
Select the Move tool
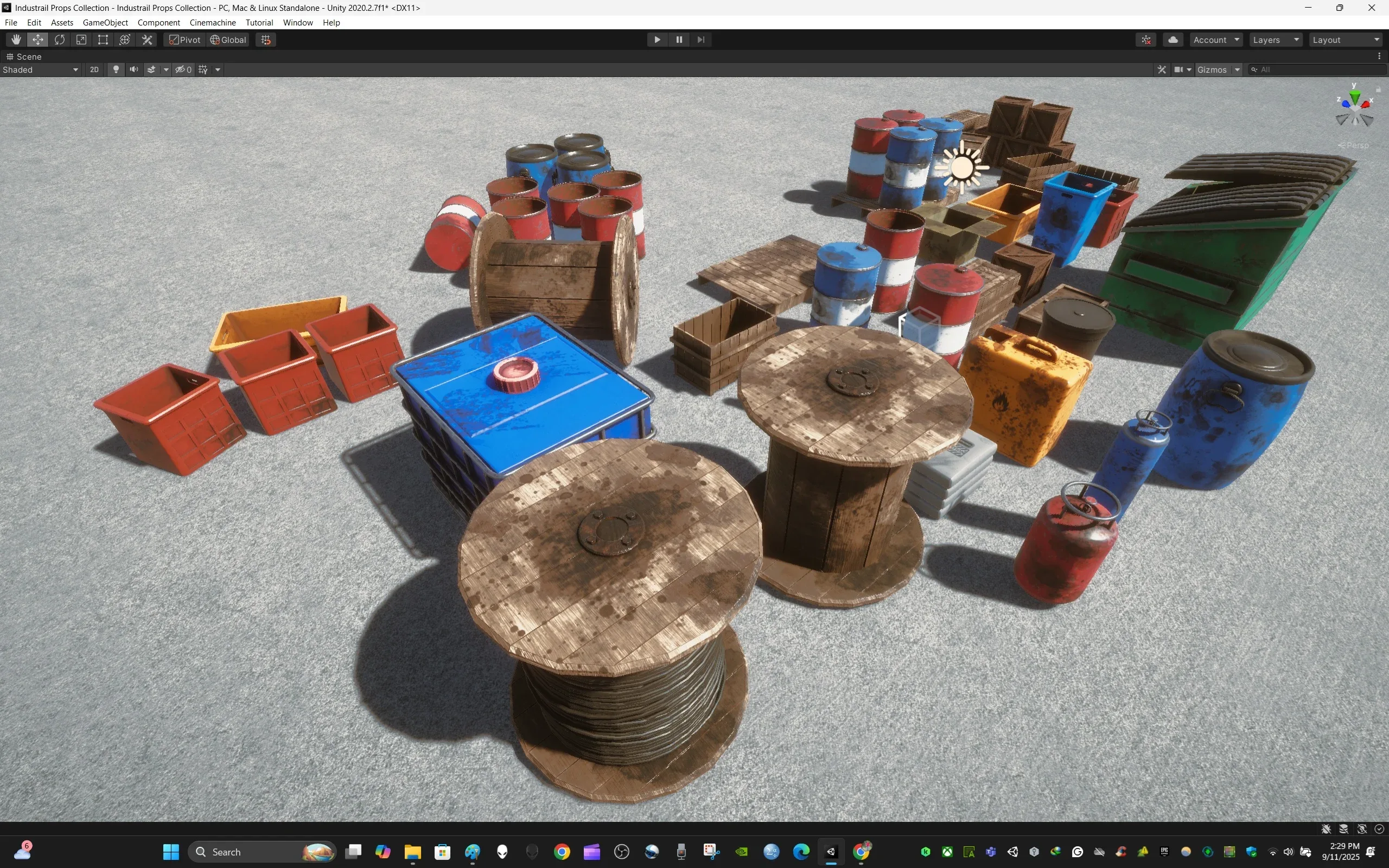38,39
